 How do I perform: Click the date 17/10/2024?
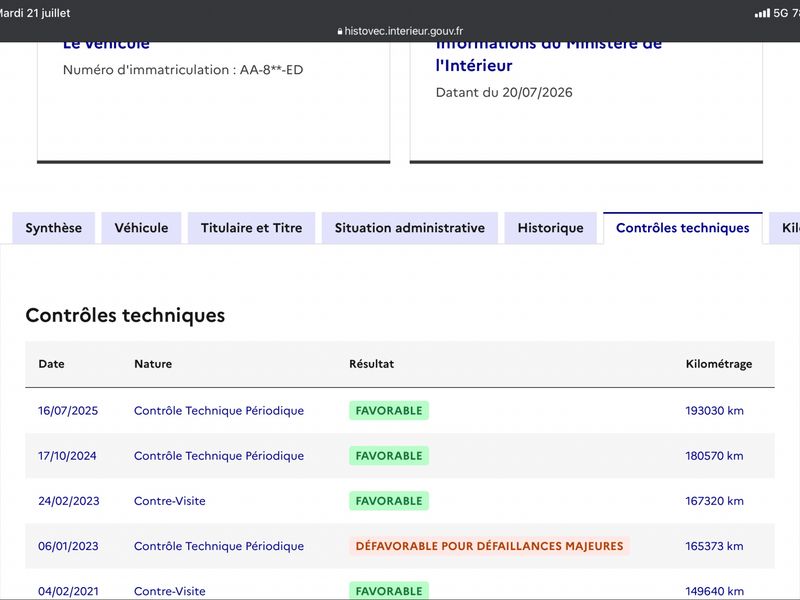[x=67, y=456]
